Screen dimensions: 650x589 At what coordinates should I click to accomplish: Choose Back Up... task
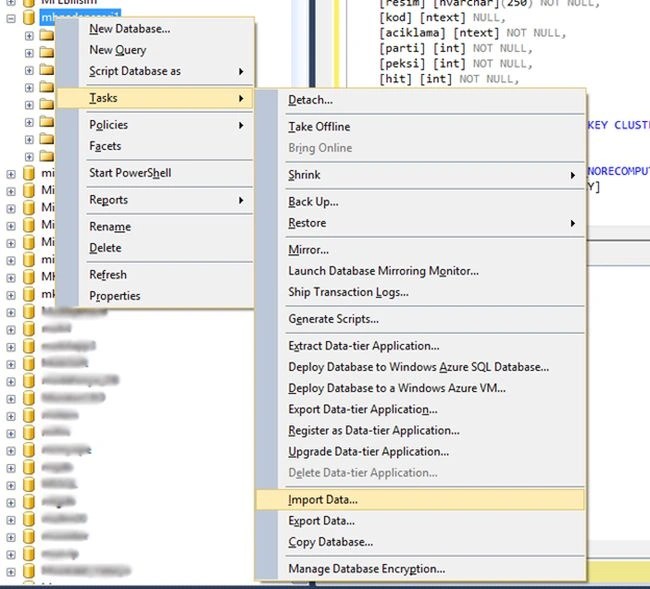[x=420, y=202]
